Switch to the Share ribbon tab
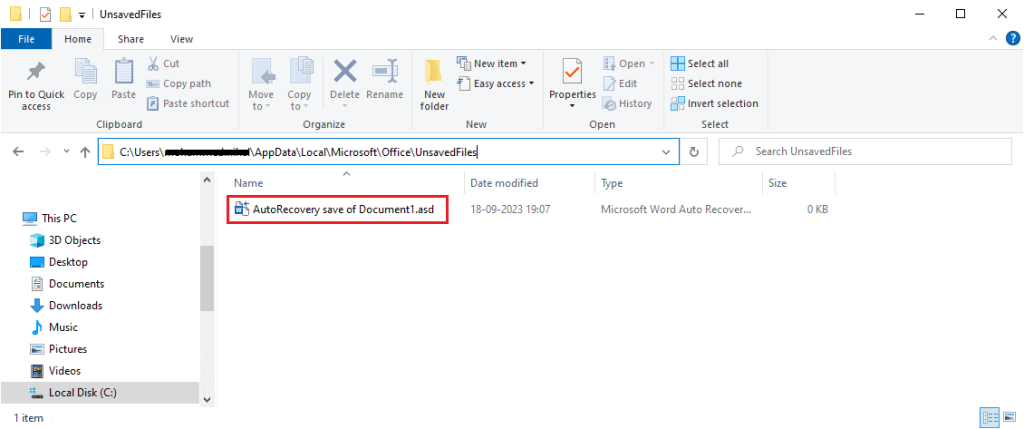1024x429 pixels. coord(131,39)
